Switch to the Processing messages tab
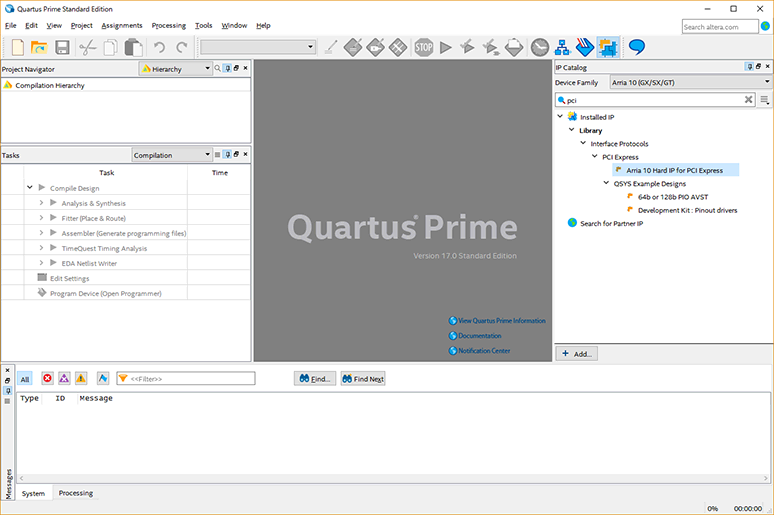The image size is (774, 515). click(76, 493)
